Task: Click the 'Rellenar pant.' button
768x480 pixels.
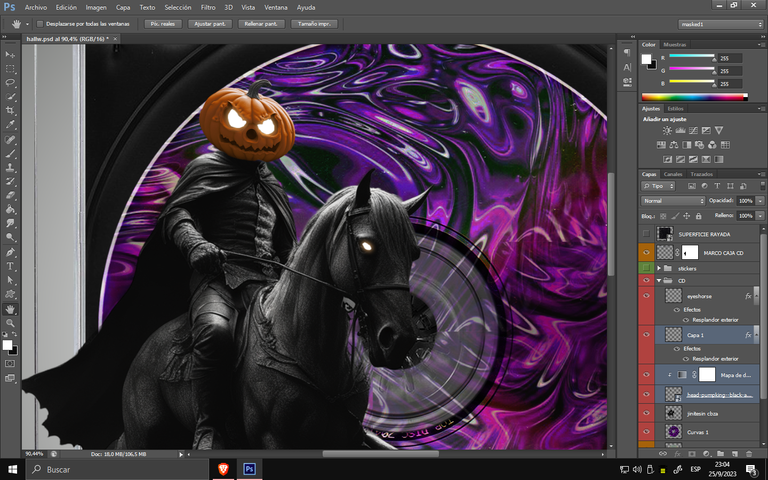Action: point(261,24)
